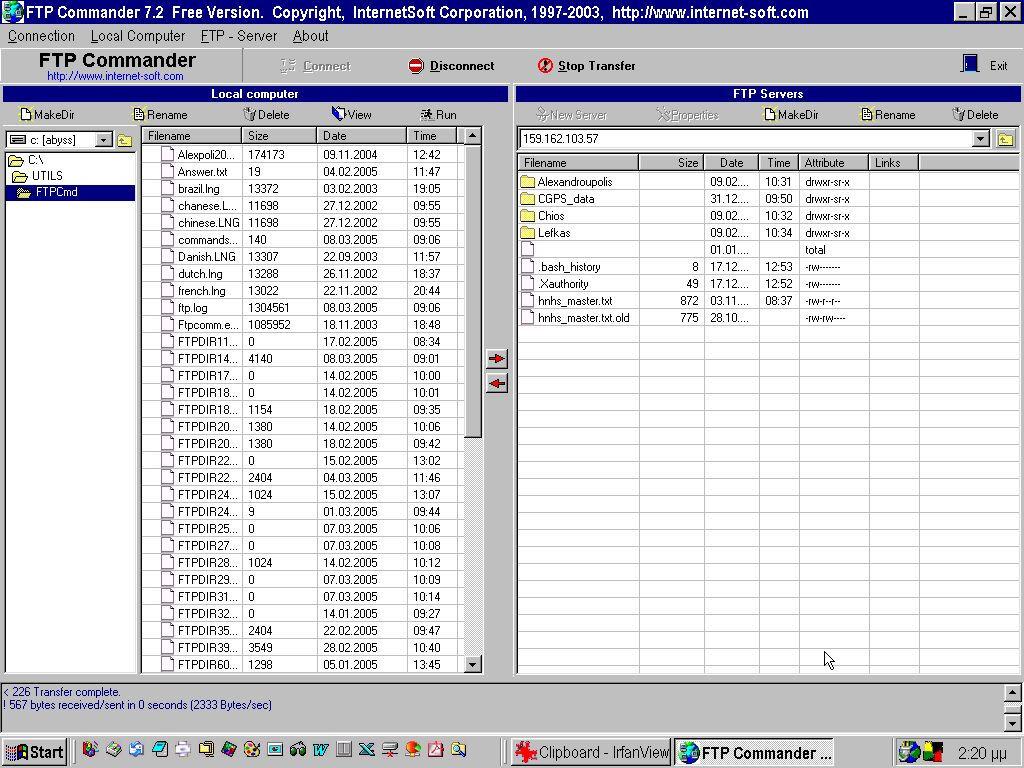The width and height of the screenshot is (1024, 768).
Task: Select the .bash_history file icon
Action: tap(528, 266)
